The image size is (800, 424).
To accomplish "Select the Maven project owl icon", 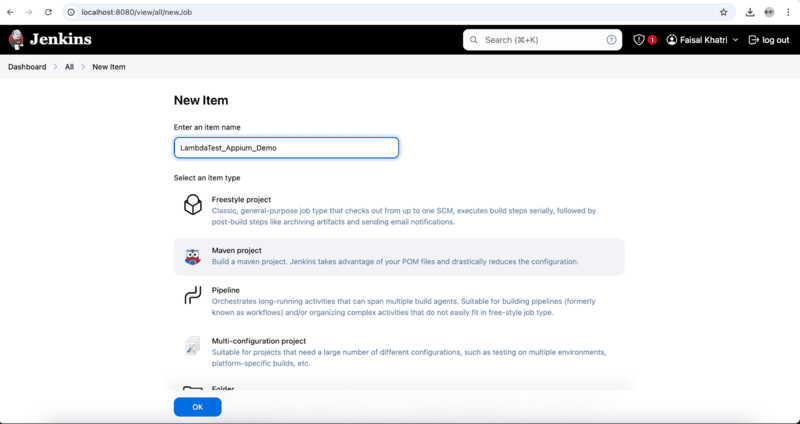I will point(192,257).
